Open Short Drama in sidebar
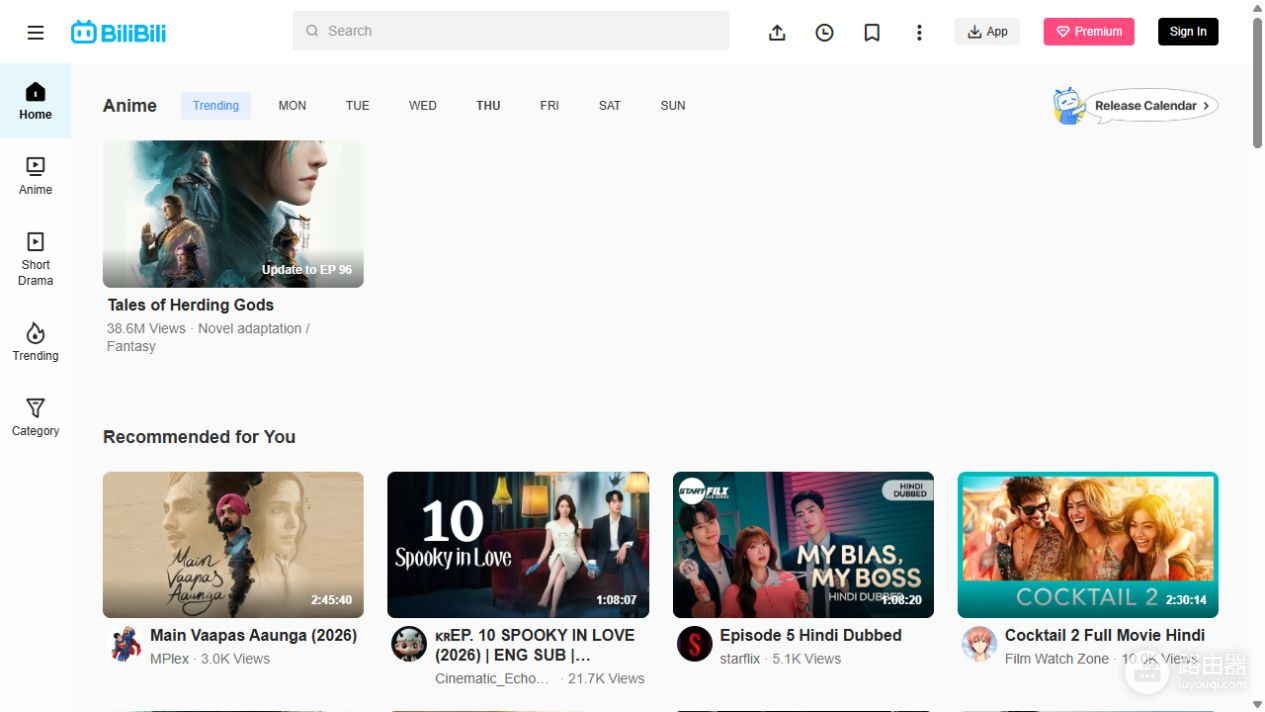Image resolution: width=1265 pixels, height=712 pixels. pyautogui.click(x=35, y=259)
